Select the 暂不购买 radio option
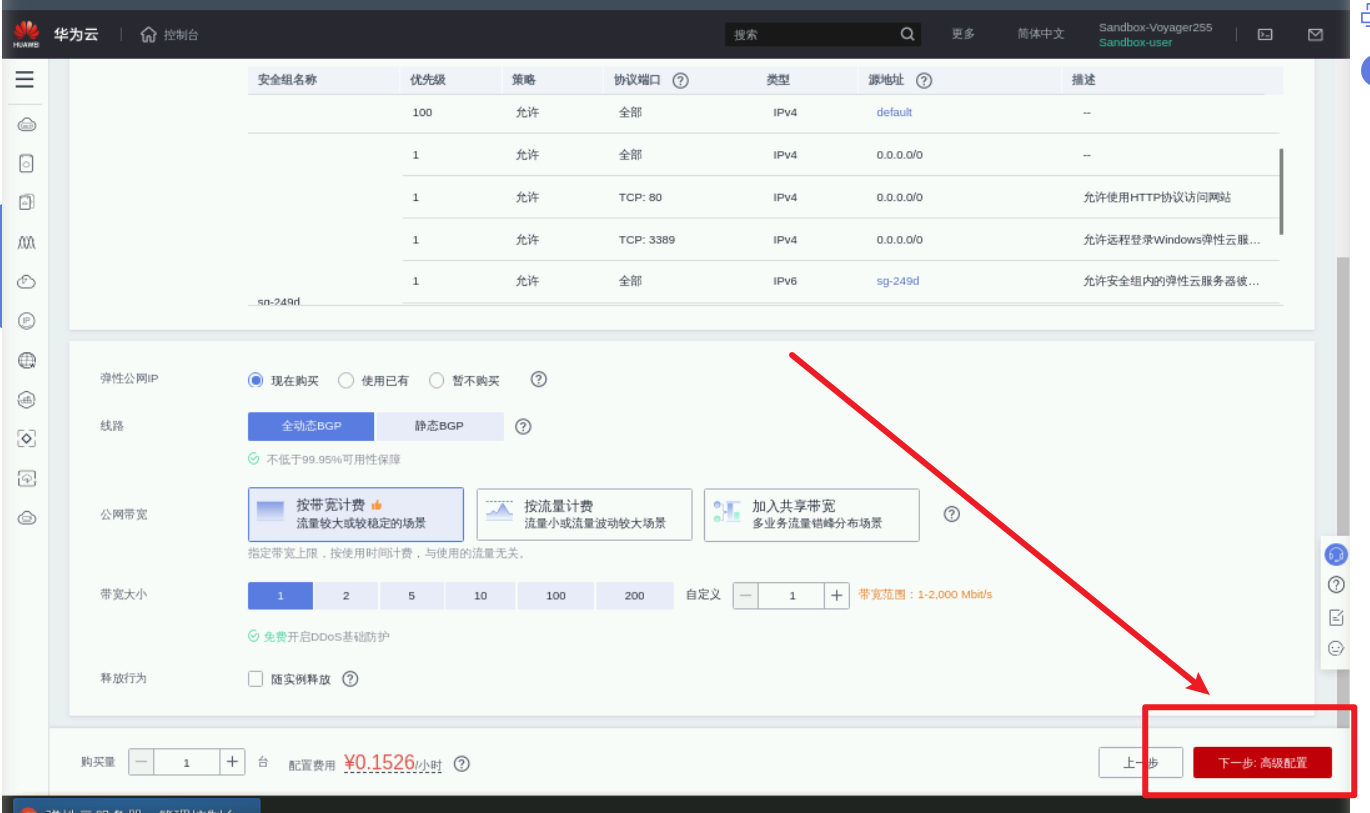The width and height of the screenshot is (1370, 813). click(437, 380)
